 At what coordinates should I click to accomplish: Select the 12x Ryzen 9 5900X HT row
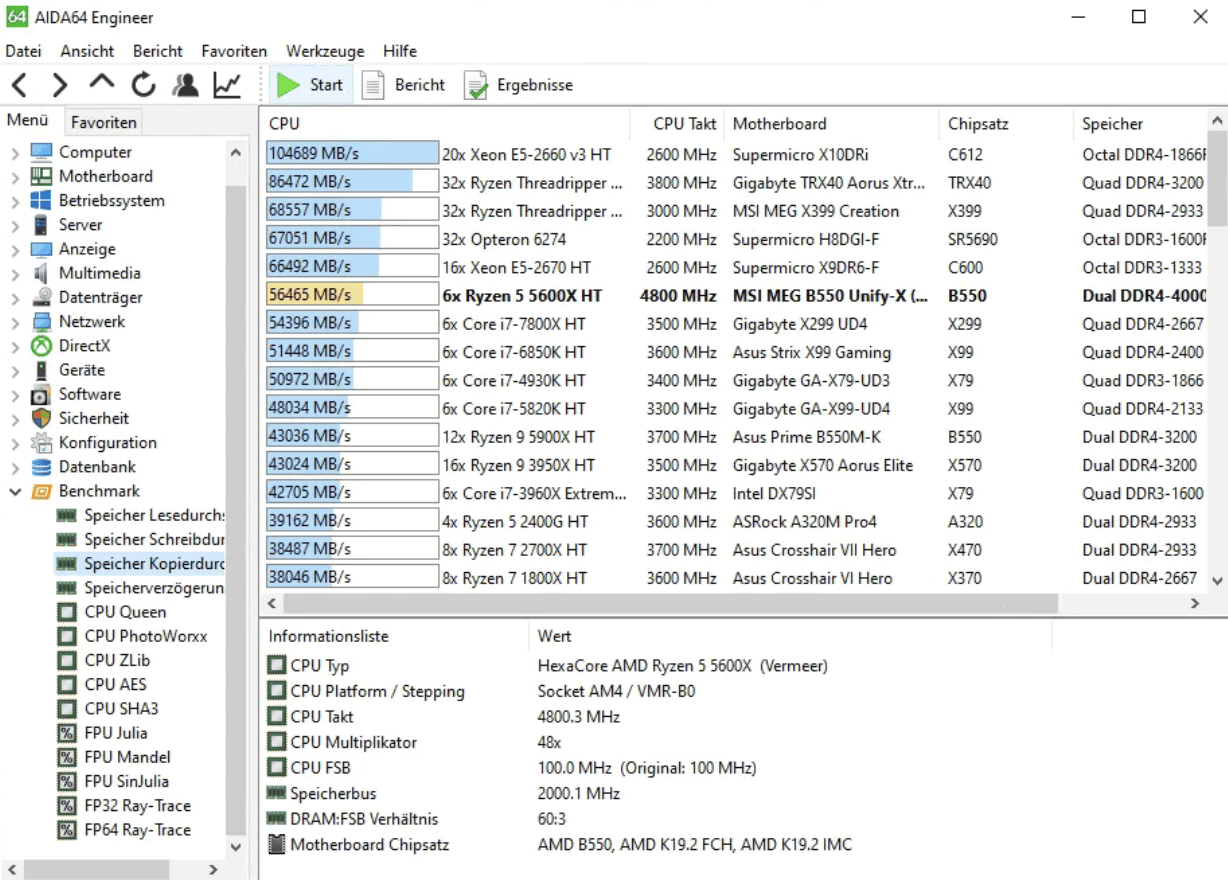[x=736, y=437]
